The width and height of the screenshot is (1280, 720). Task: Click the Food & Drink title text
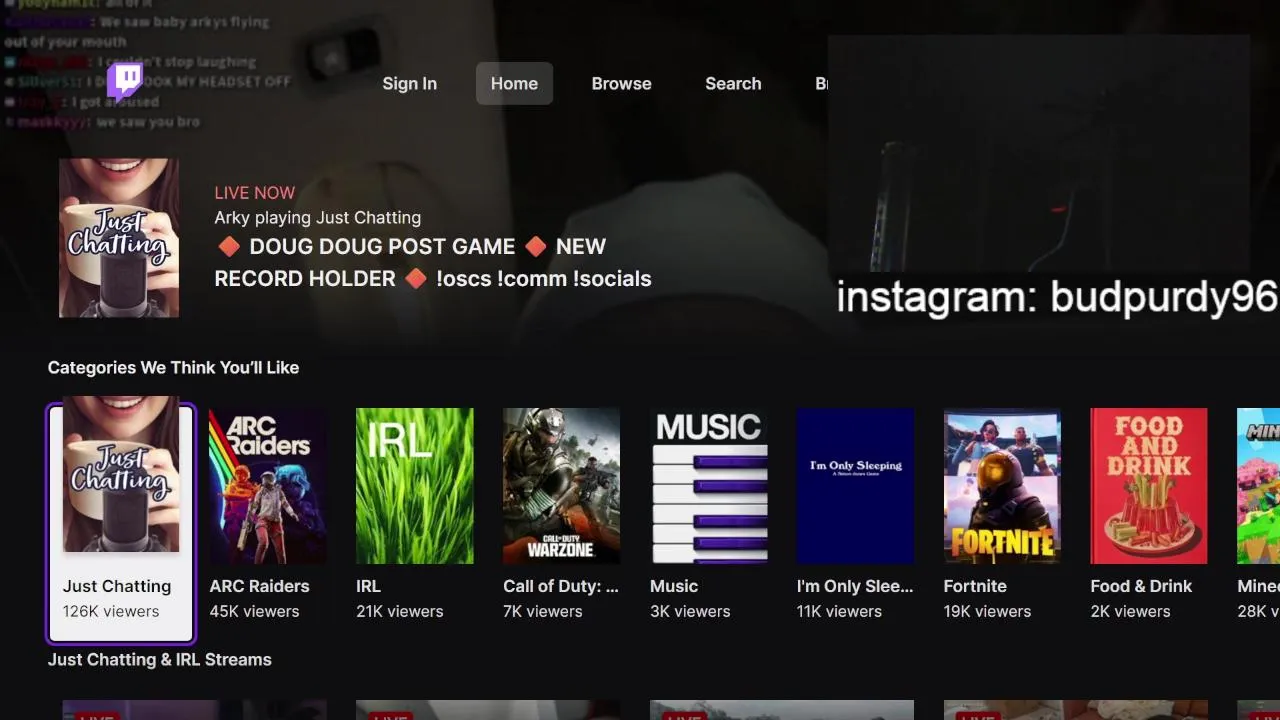(x=1141, y=586)
